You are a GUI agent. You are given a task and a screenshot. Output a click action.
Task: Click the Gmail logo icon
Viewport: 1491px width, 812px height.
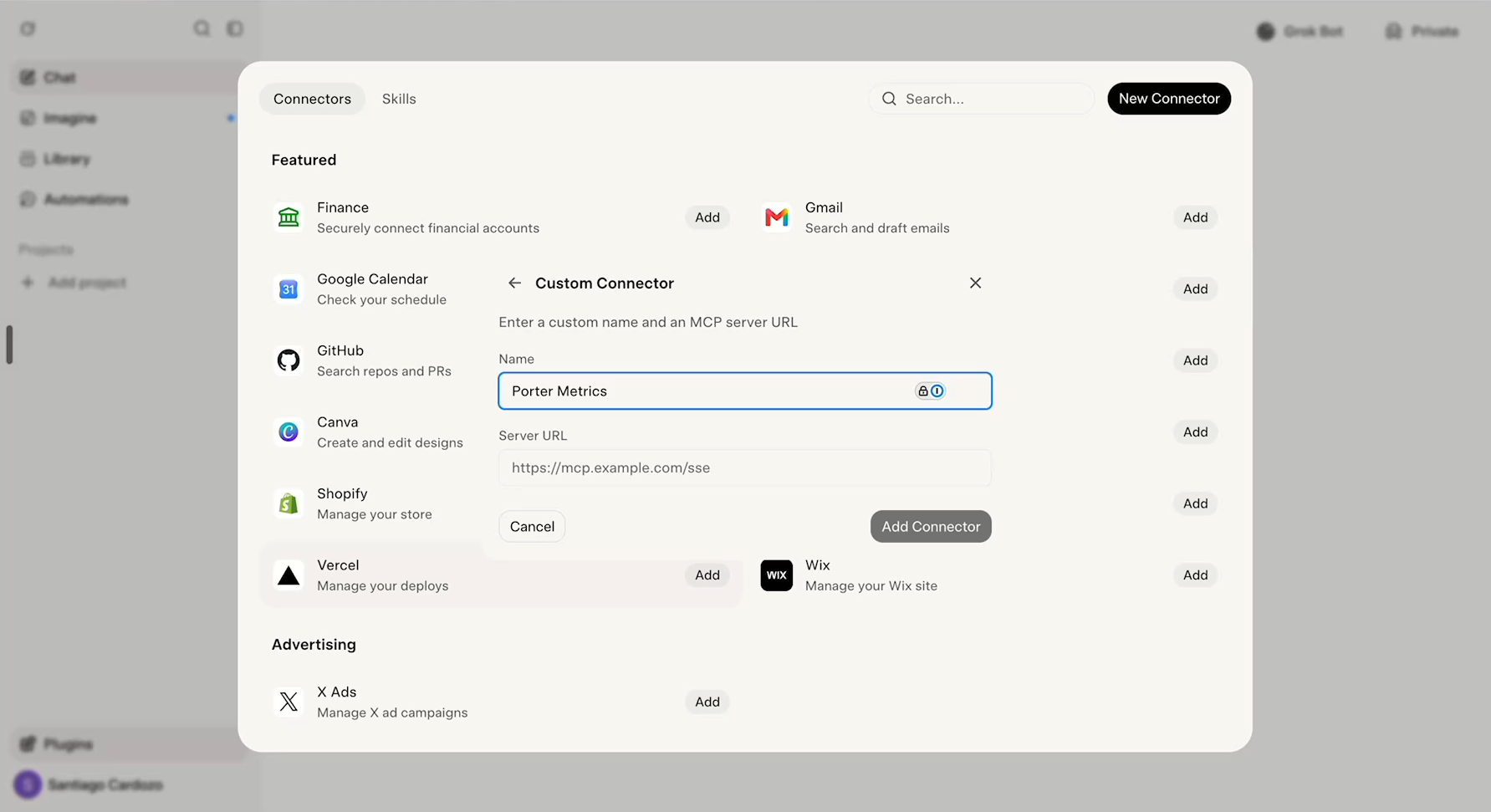coord(777,217)
